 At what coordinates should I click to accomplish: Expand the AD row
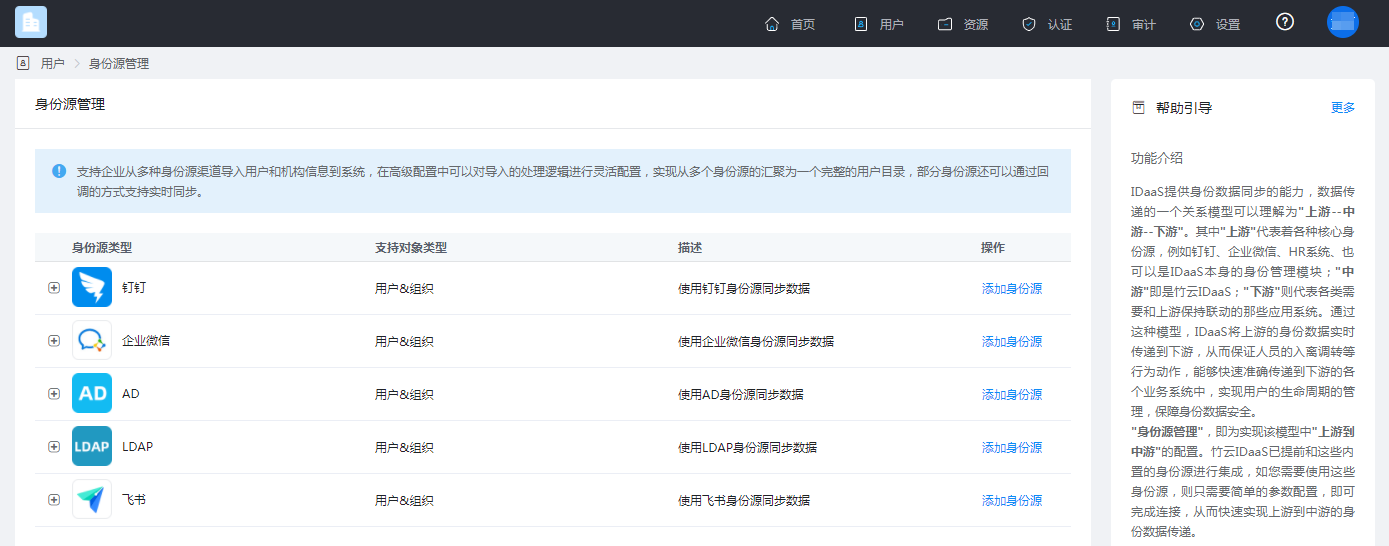(54, 394)
